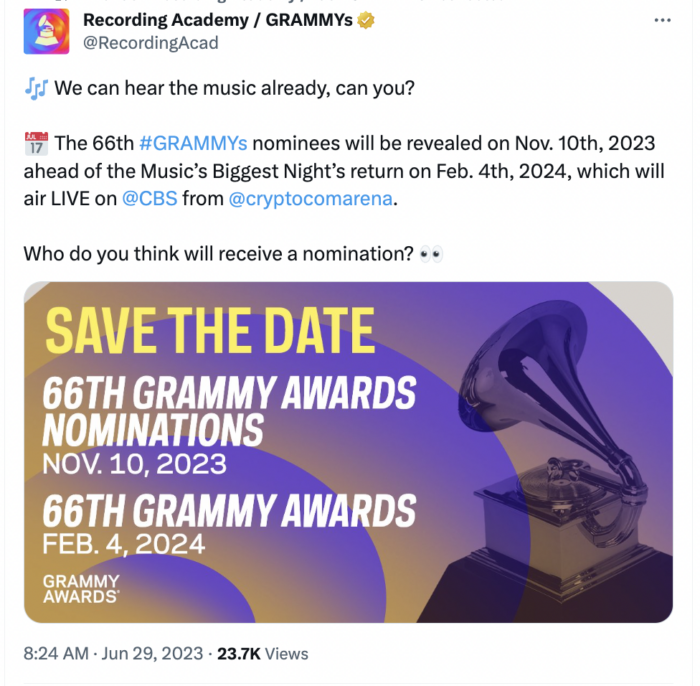Click the GRAMMY AWARDS logo in image
700x686 pixels.
click(x=81, y=588)
